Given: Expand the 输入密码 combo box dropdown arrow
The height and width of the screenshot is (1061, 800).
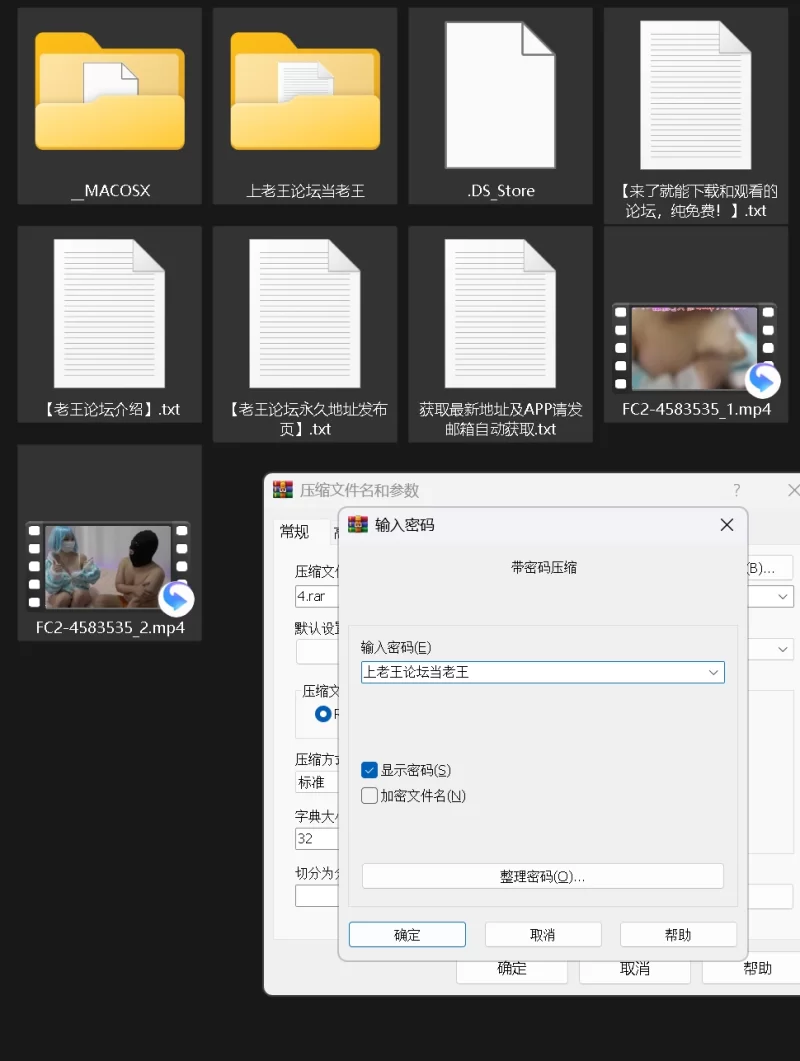Looking at the screenshot, I should click(713, 673).
